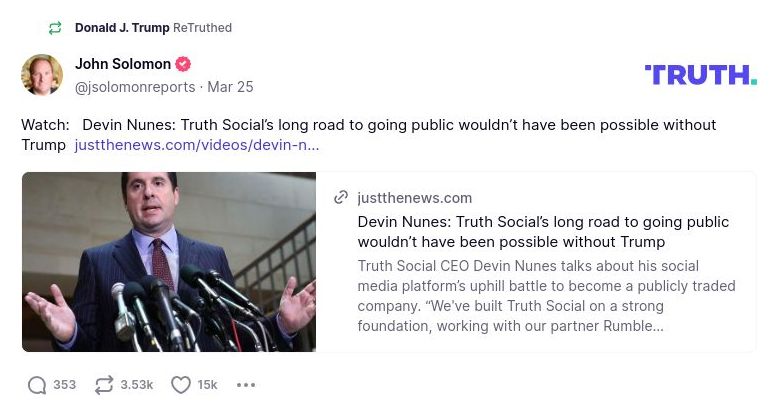The height and width of the screenshot is (415, 778).
Task: Click the card description about Truth Social CEO
Action: pos(545,296)
